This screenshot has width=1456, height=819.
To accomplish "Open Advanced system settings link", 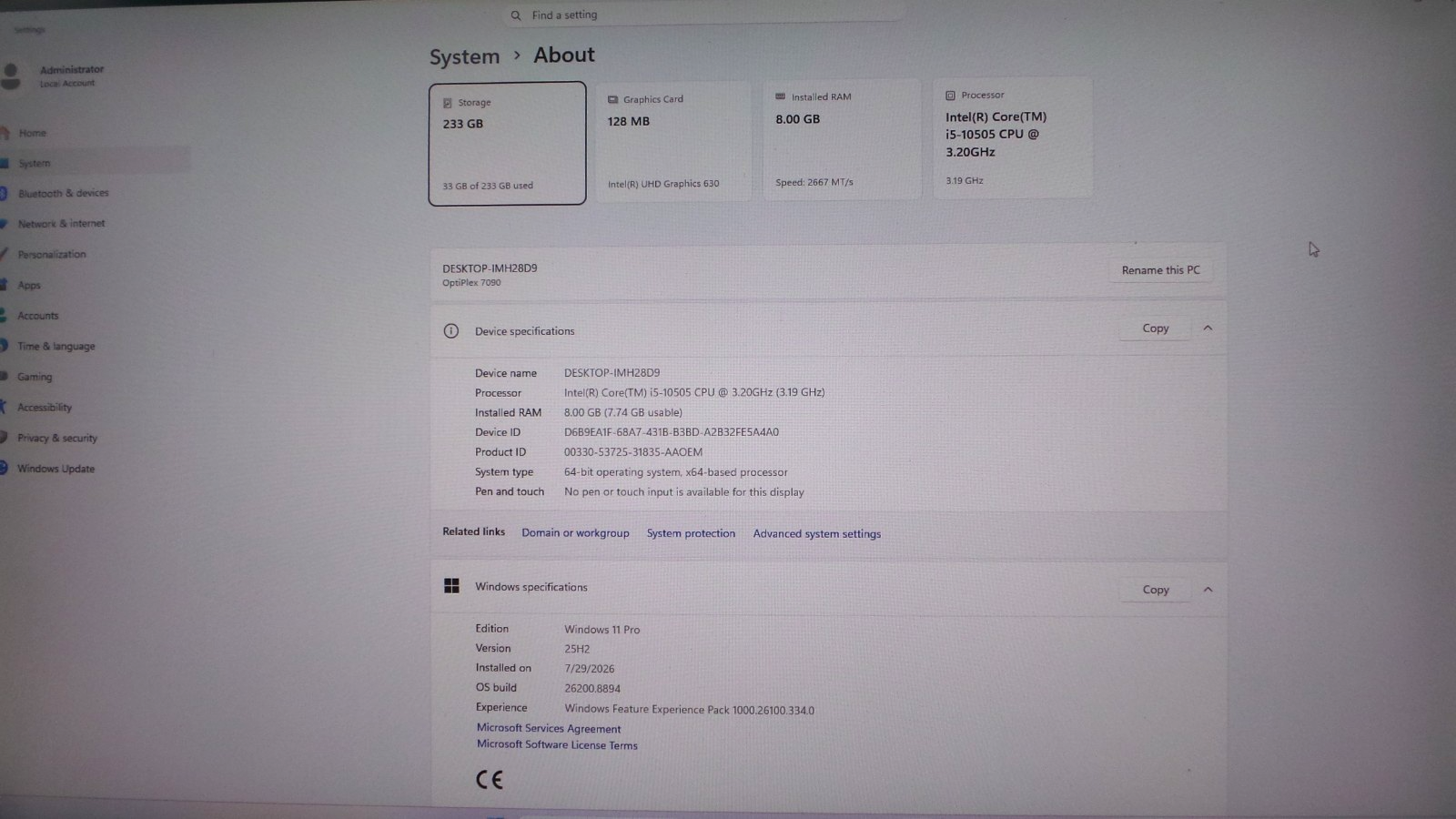I will [816, 534].
